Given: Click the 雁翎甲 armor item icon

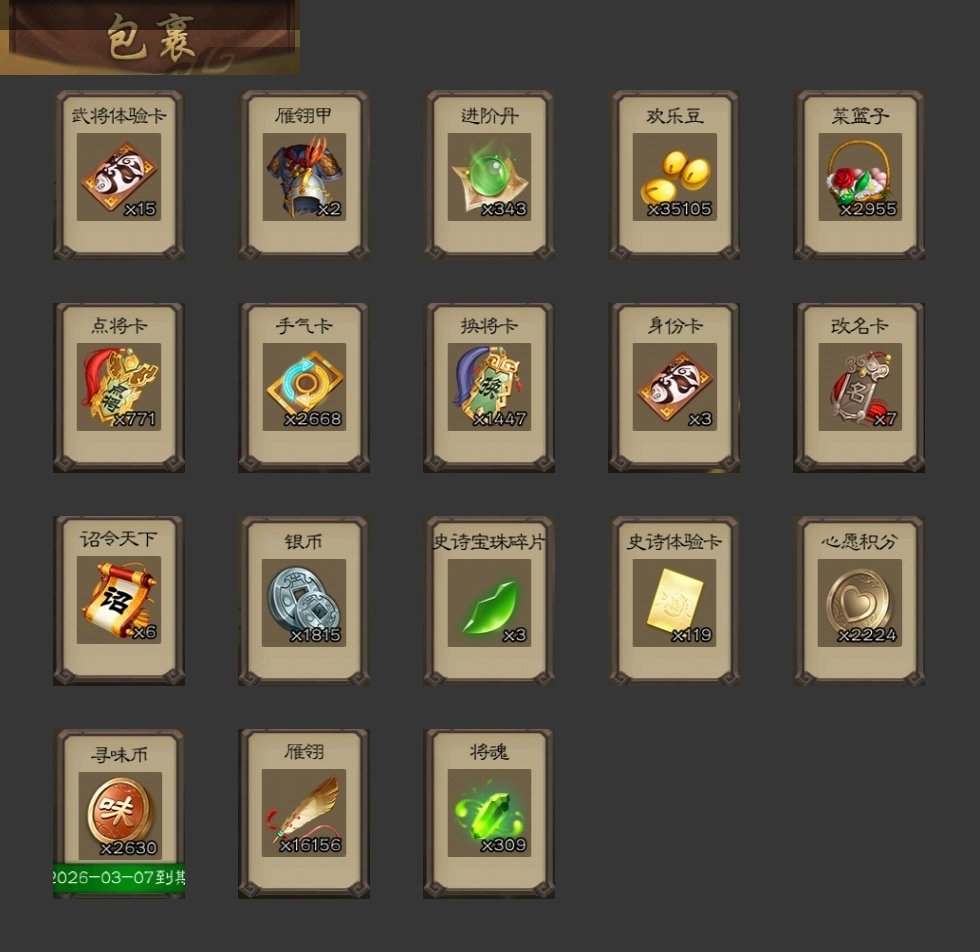Looking at the screenshot, I should click(x=304, y=177).
